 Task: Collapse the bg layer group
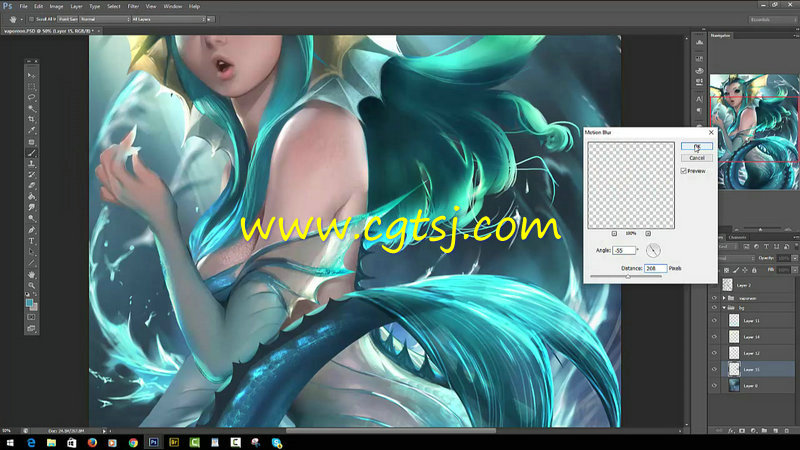click(724, 308)
